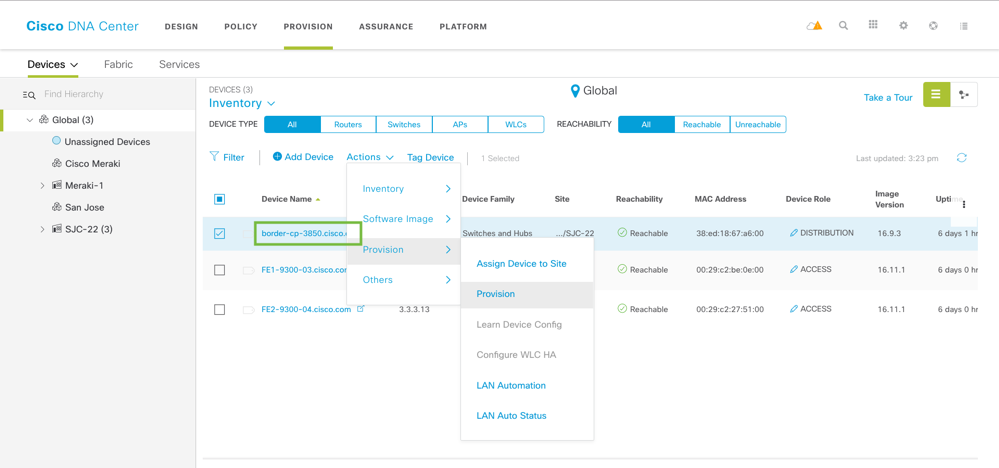
Task: Open FE2-9300-04 external launch icon
Action: (x=361, y=309)
